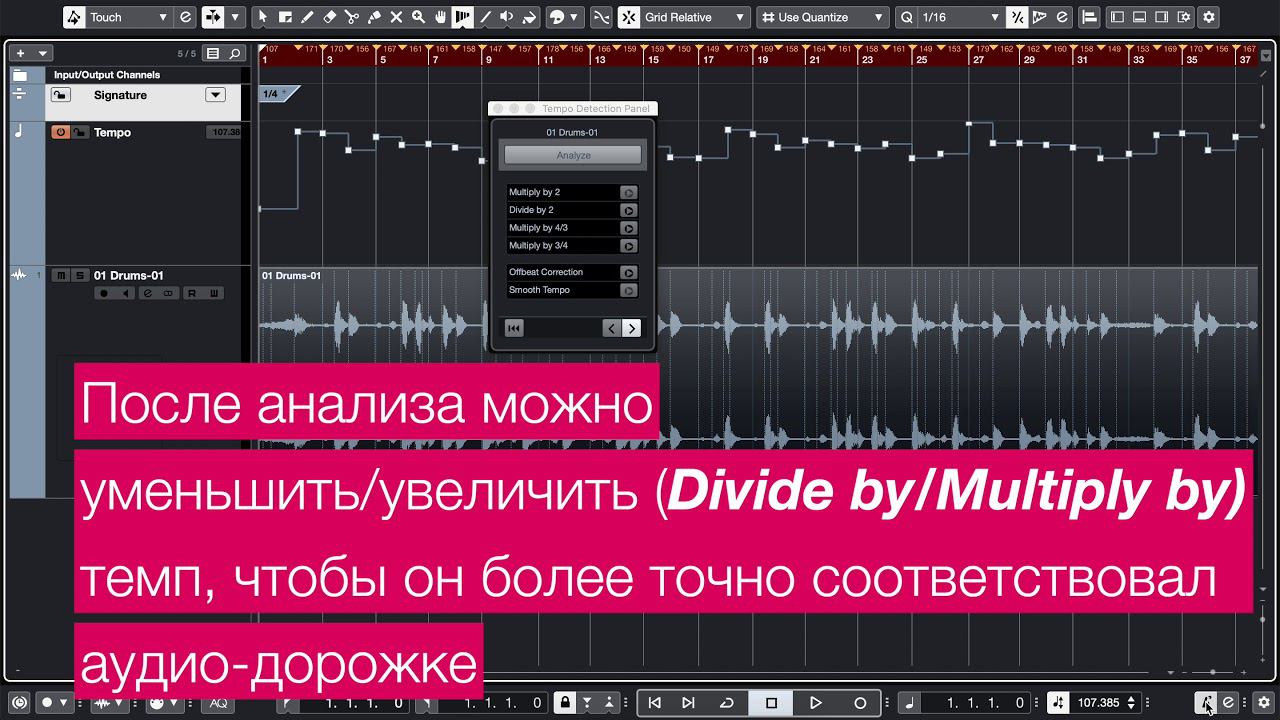The width and height of the screenshot is (1280, 720).
Task: Mute the 01 Drums-01 track
Action: pos(62,275)
